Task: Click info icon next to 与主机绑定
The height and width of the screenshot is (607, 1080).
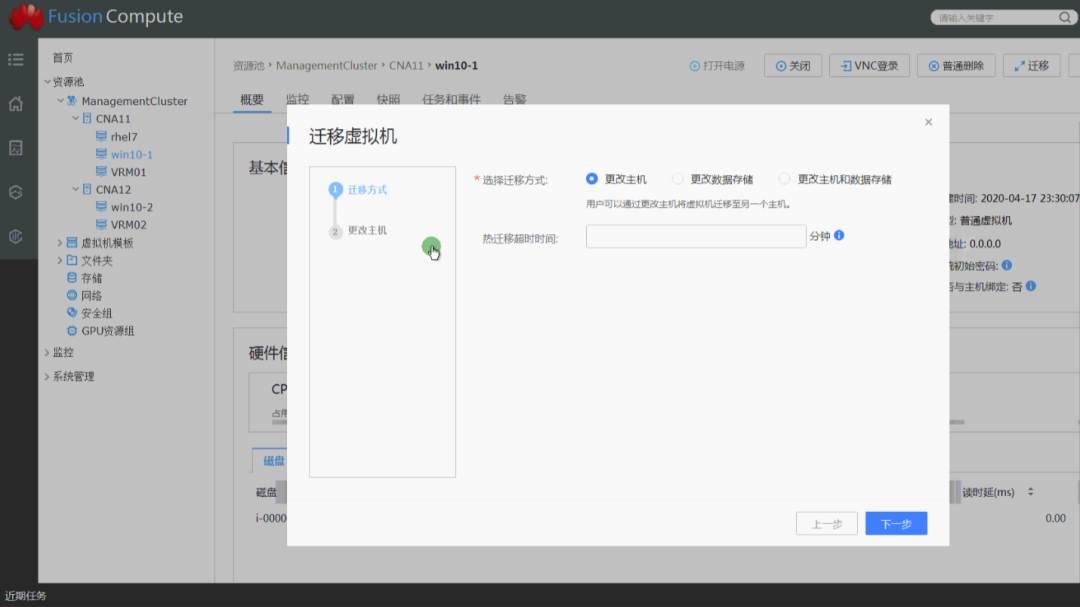Action: click(x=1031, y=286)
